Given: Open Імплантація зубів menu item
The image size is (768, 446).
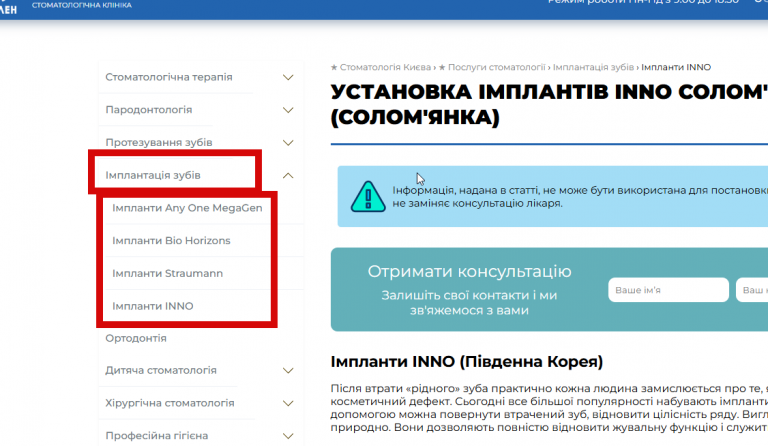Looking at the screenshot, I should coord(153,175).
